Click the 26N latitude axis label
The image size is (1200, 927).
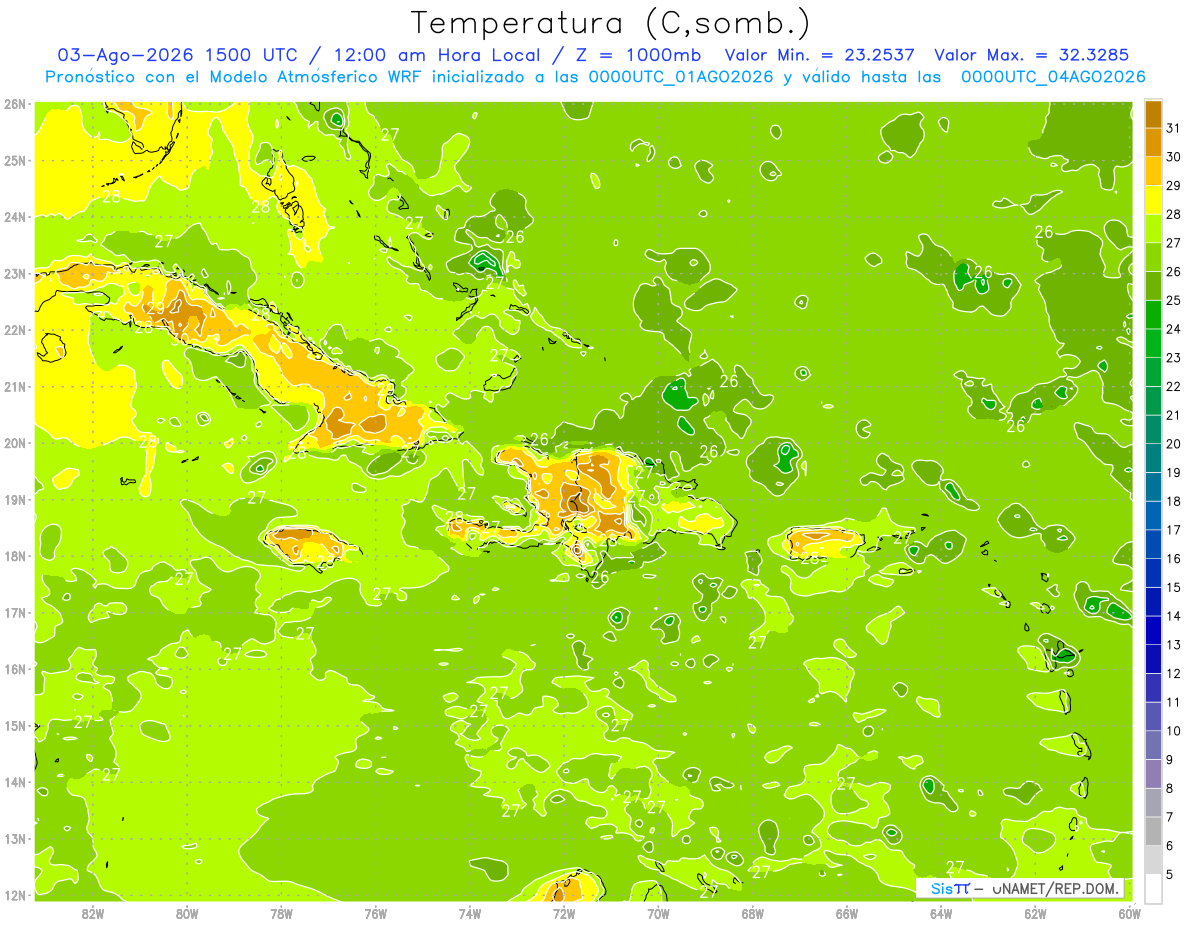[x=15, y=104]
